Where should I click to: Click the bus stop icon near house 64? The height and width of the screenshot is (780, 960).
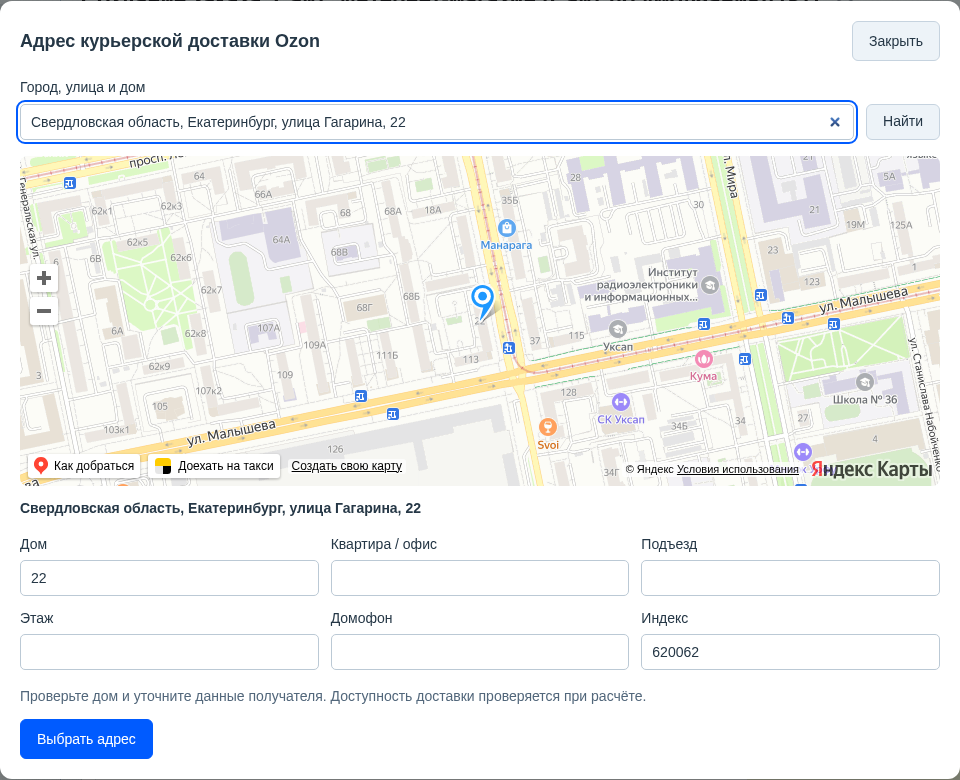click(x=70, y=183)
